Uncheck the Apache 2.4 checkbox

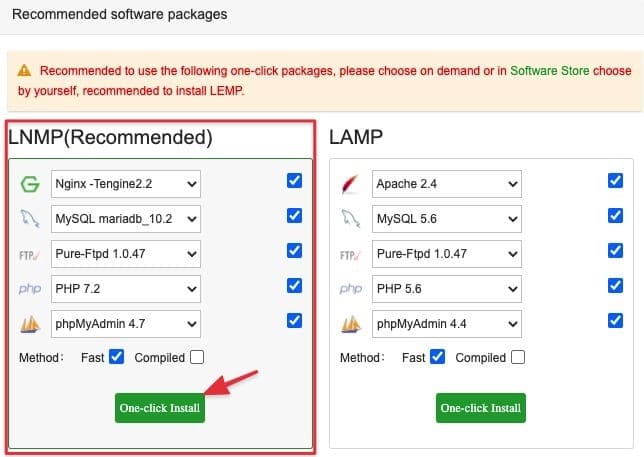615,181
